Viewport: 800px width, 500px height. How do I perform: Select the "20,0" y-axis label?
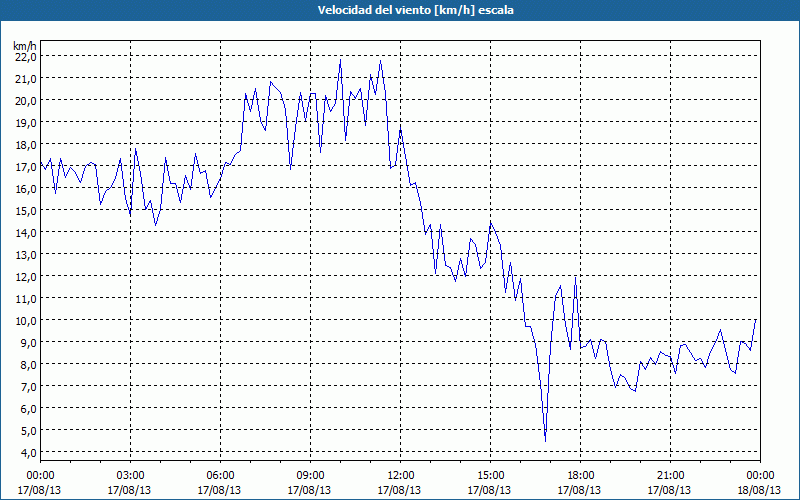coord(26,101)
